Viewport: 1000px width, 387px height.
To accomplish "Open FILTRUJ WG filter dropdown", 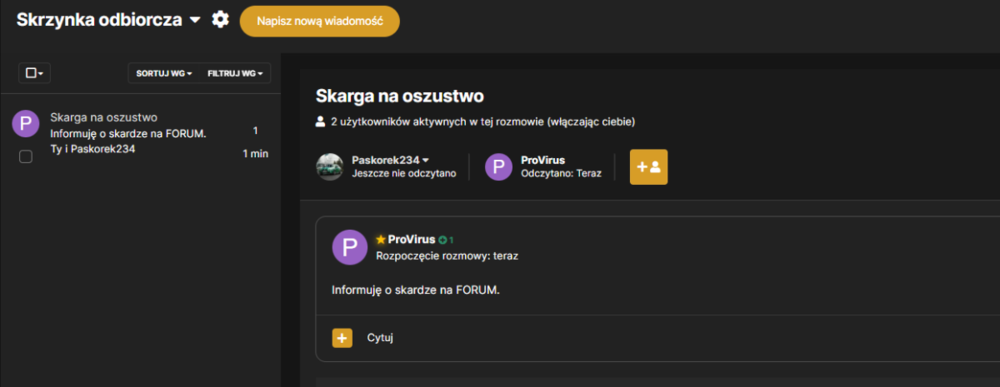I will coord(235,73).
